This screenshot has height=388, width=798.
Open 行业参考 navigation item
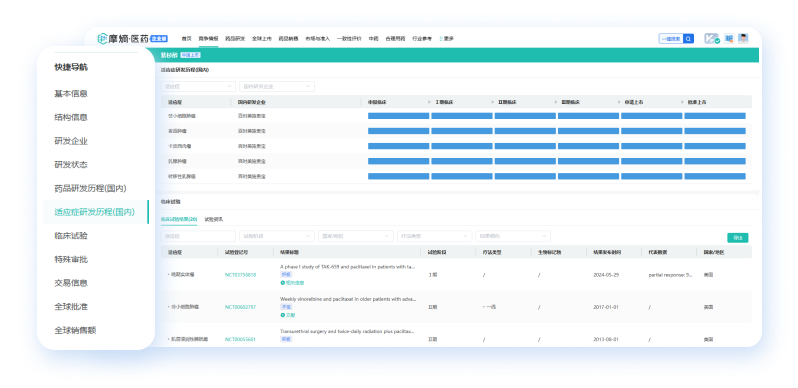point(422,39)
